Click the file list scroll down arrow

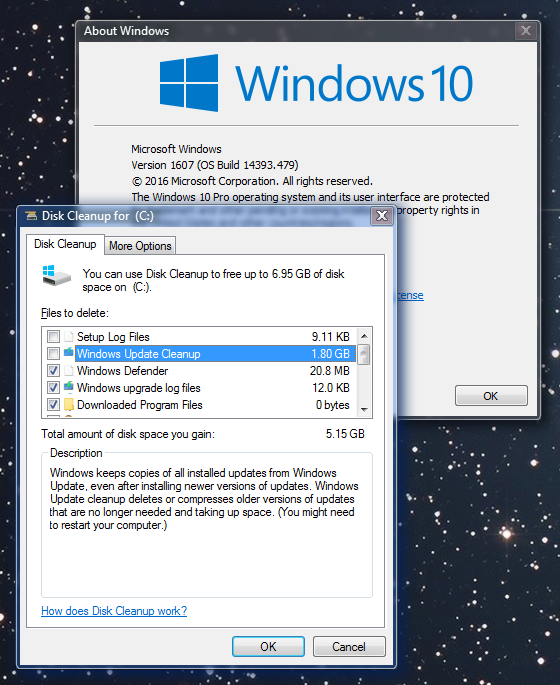[x=364, y=409]
